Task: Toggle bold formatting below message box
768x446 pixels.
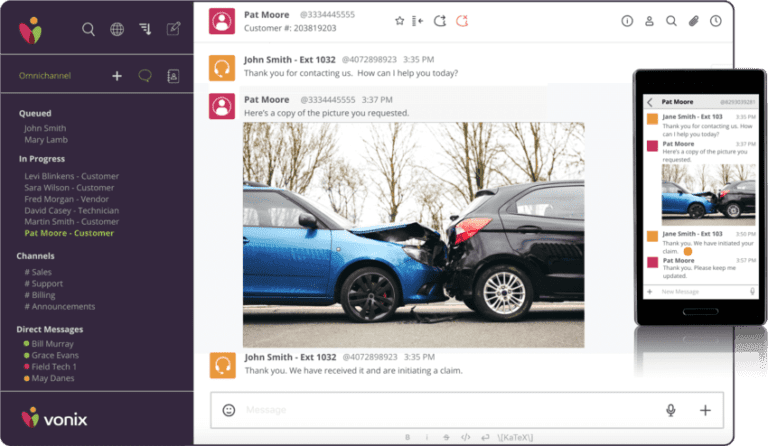Action: click(408, 437)
